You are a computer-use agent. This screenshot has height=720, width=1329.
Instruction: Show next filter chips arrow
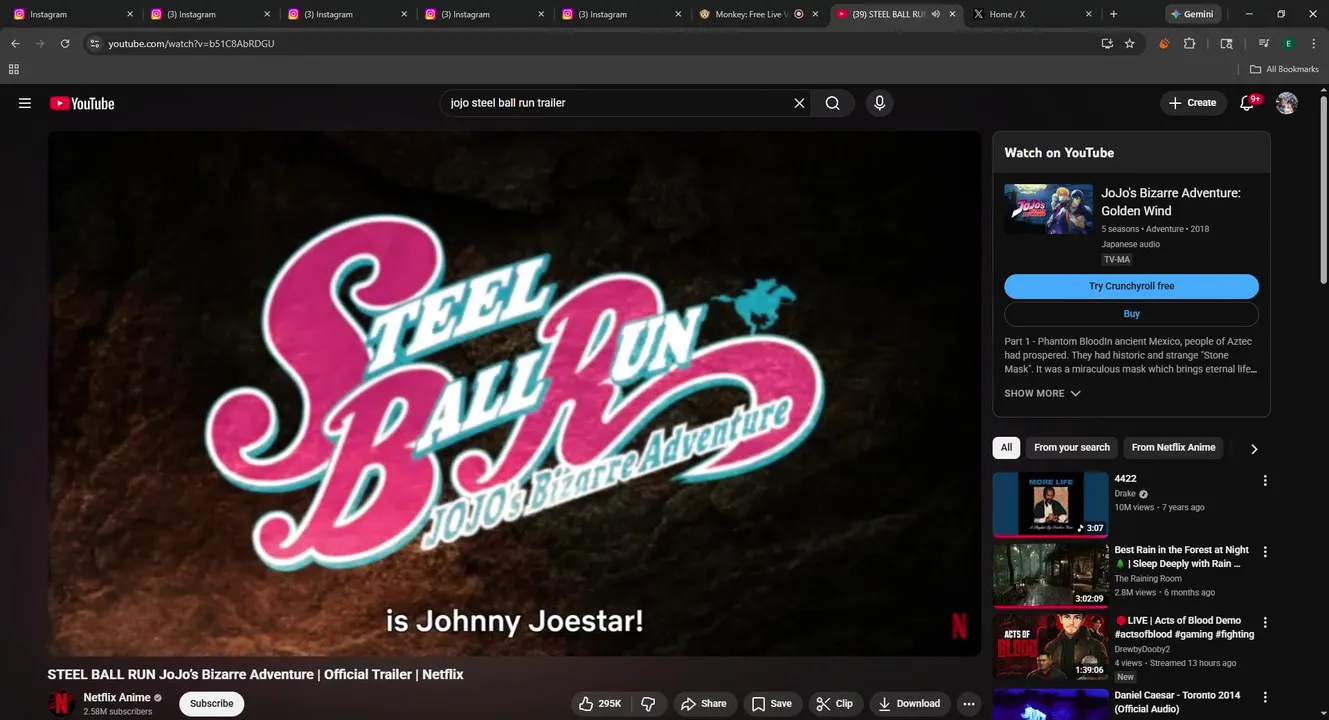click(x=1254, y=449)
